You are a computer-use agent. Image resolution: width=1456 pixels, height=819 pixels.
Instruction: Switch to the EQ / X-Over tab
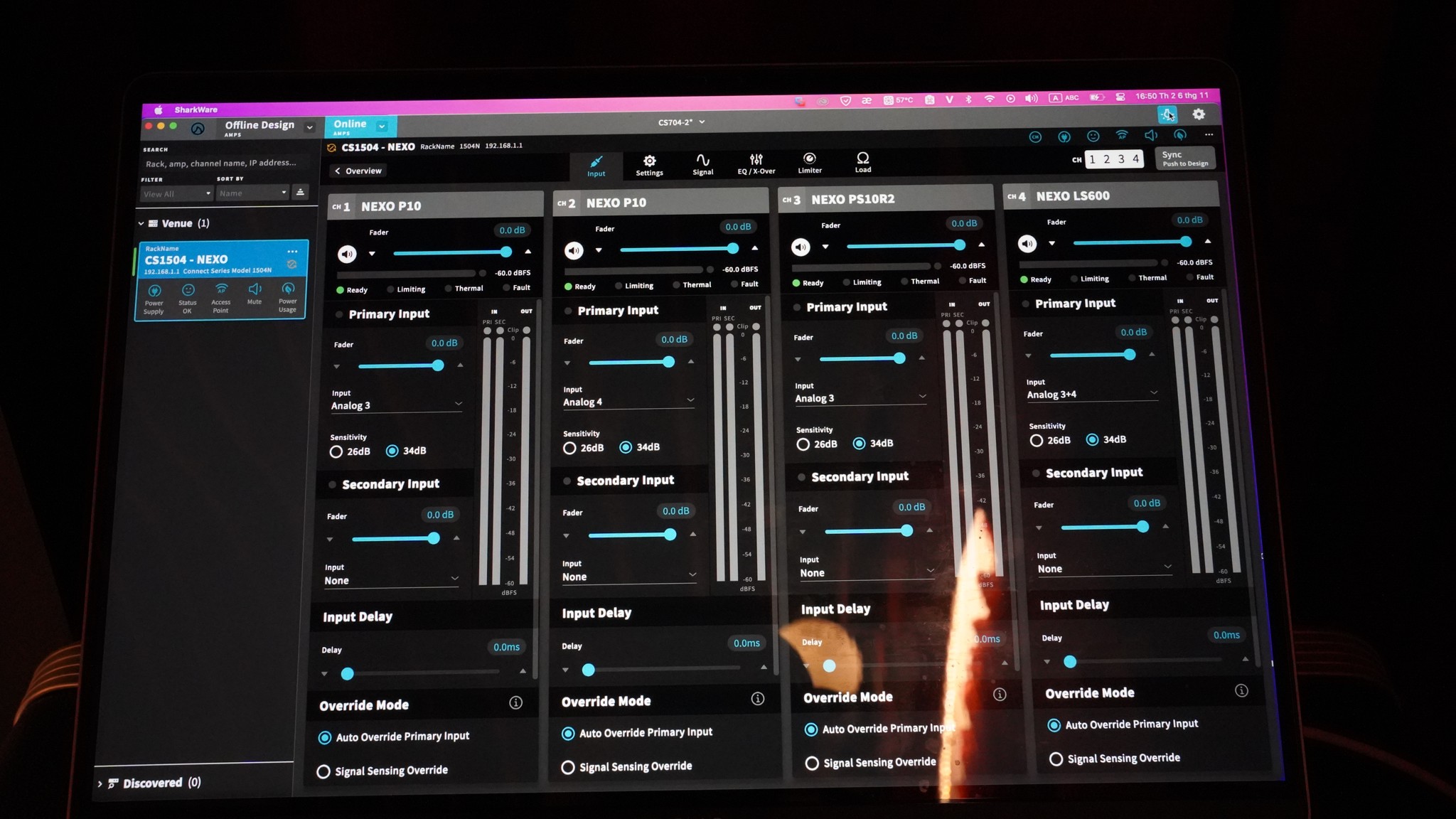756,164
